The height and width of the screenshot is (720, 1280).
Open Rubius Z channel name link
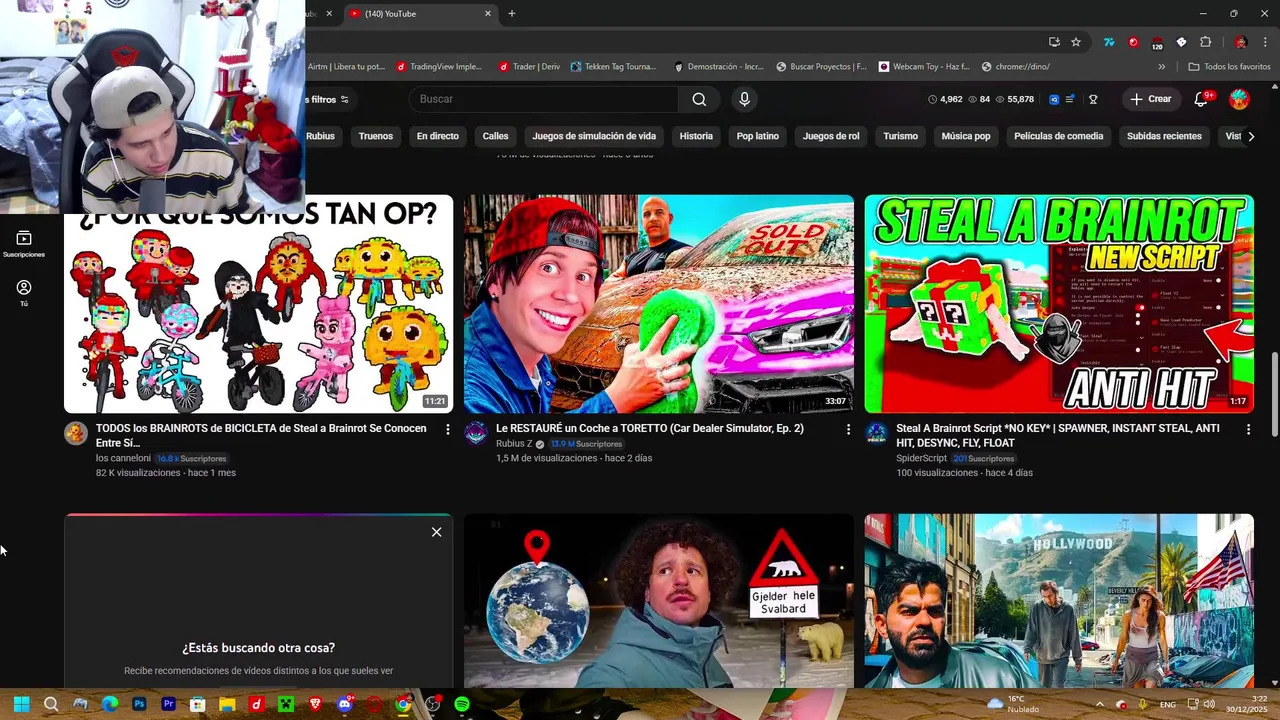(x=514, y=444)
